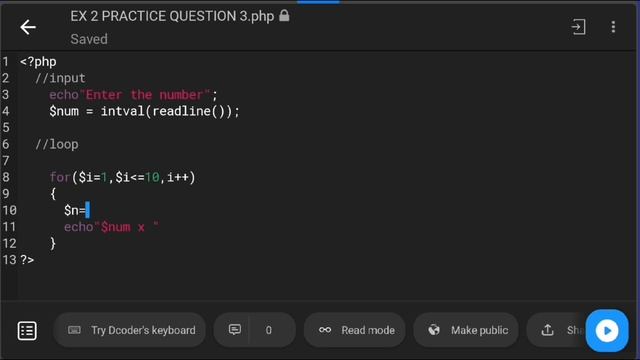Go back using the arrow icon
Image resolution: width=640 pixels, height=360 pixels.
point(28,27)
